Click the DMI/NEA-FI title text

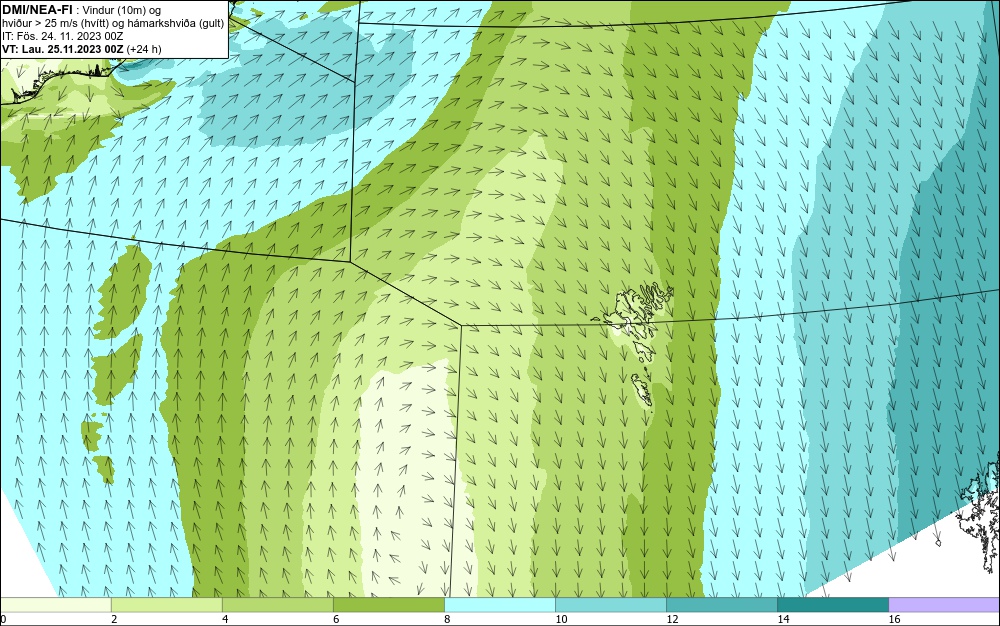[37, 10]
